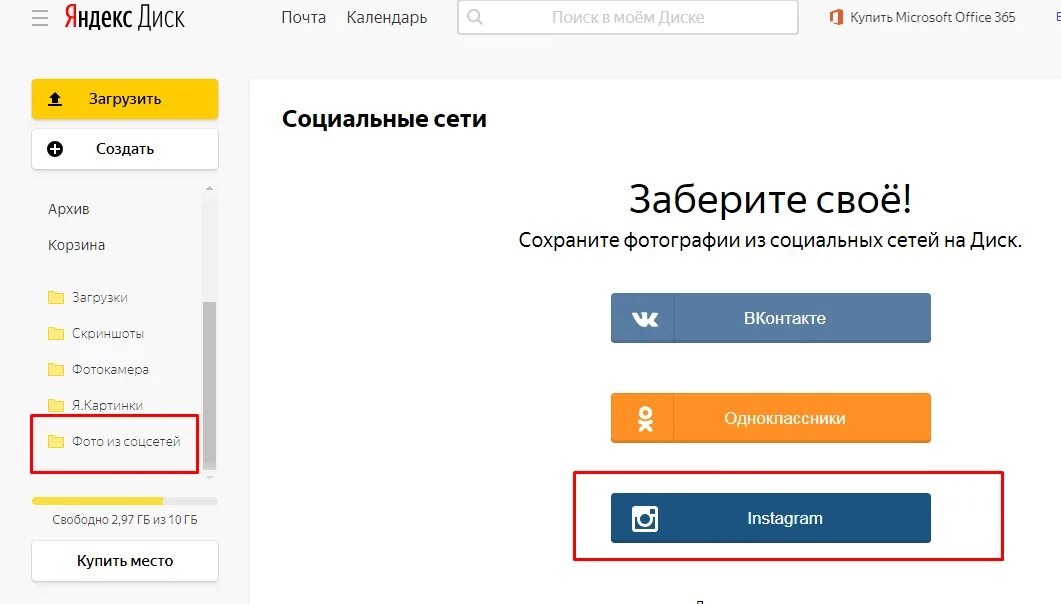This screenshot has height=604, width=1061.
Task: Open Корзина in sidebar
Action: click(76, 245)
